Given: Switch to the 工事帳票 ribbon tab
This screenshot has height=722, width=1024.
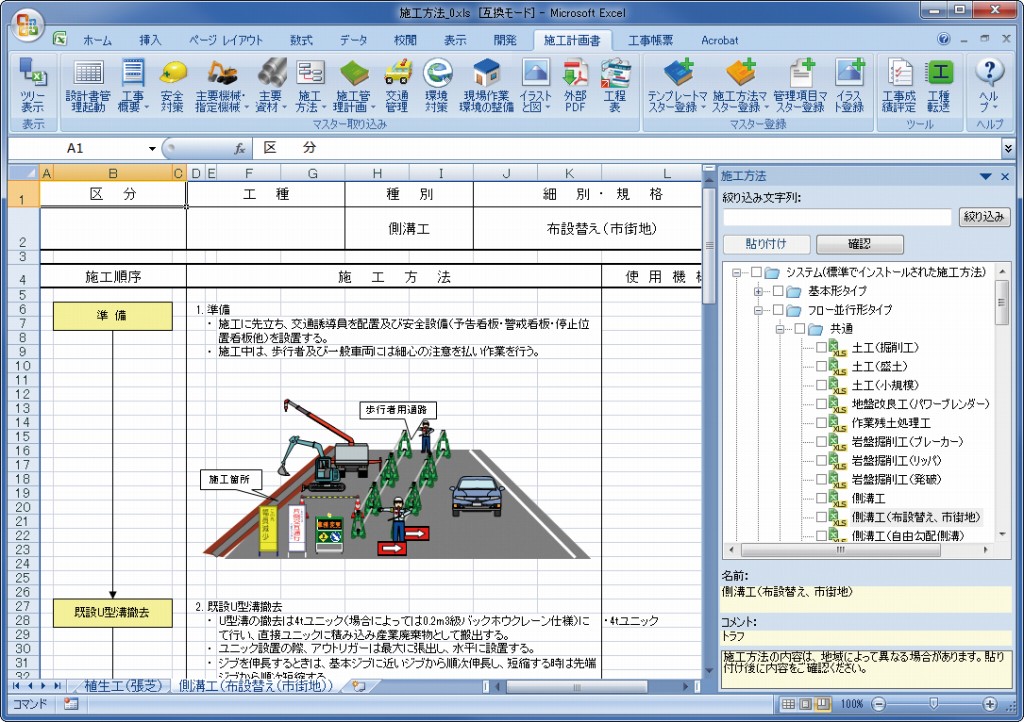Looking at the screenshot, I should click(650, 41).
